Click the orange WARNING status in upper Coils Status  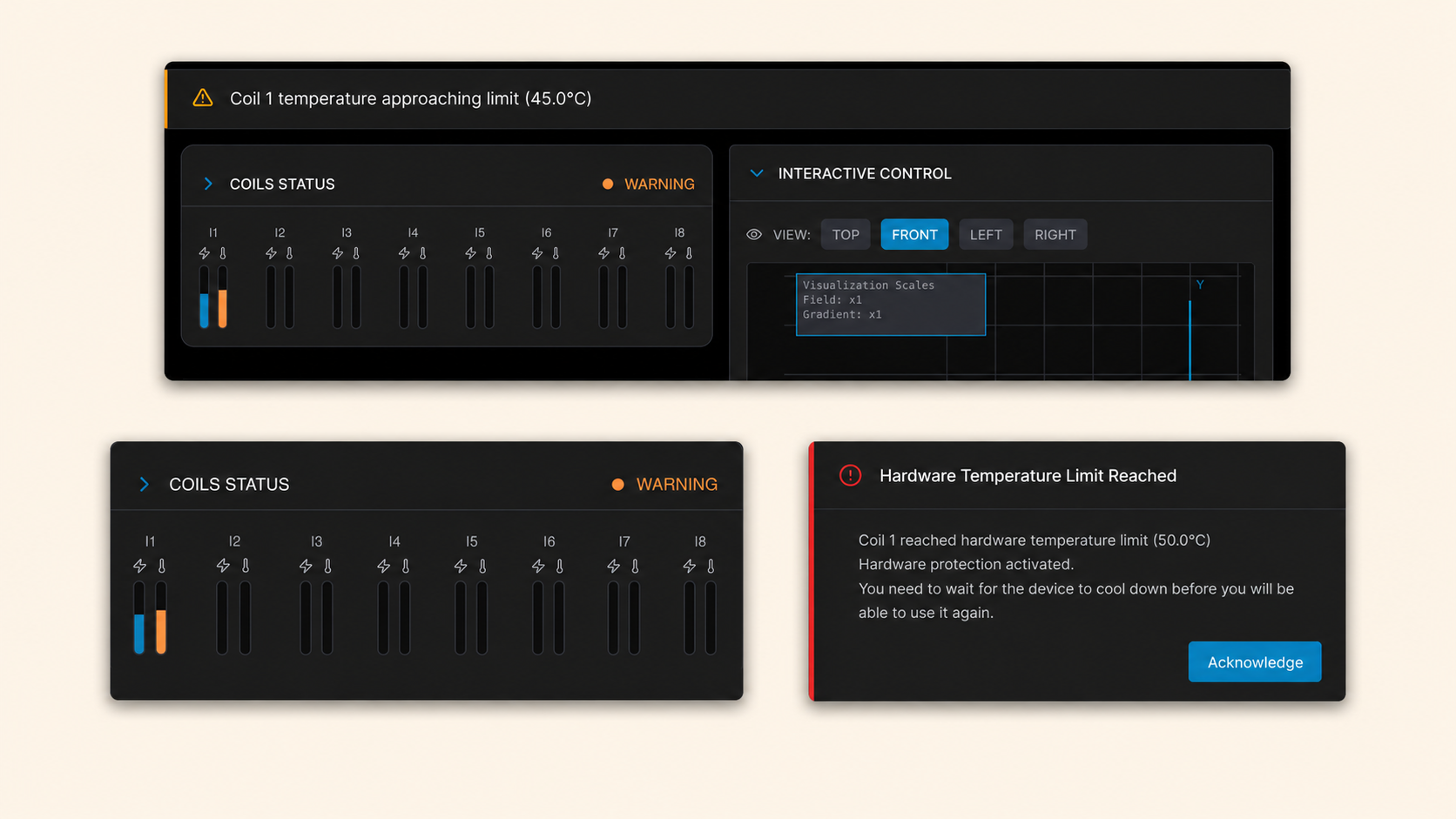click(x=649, y=185)
